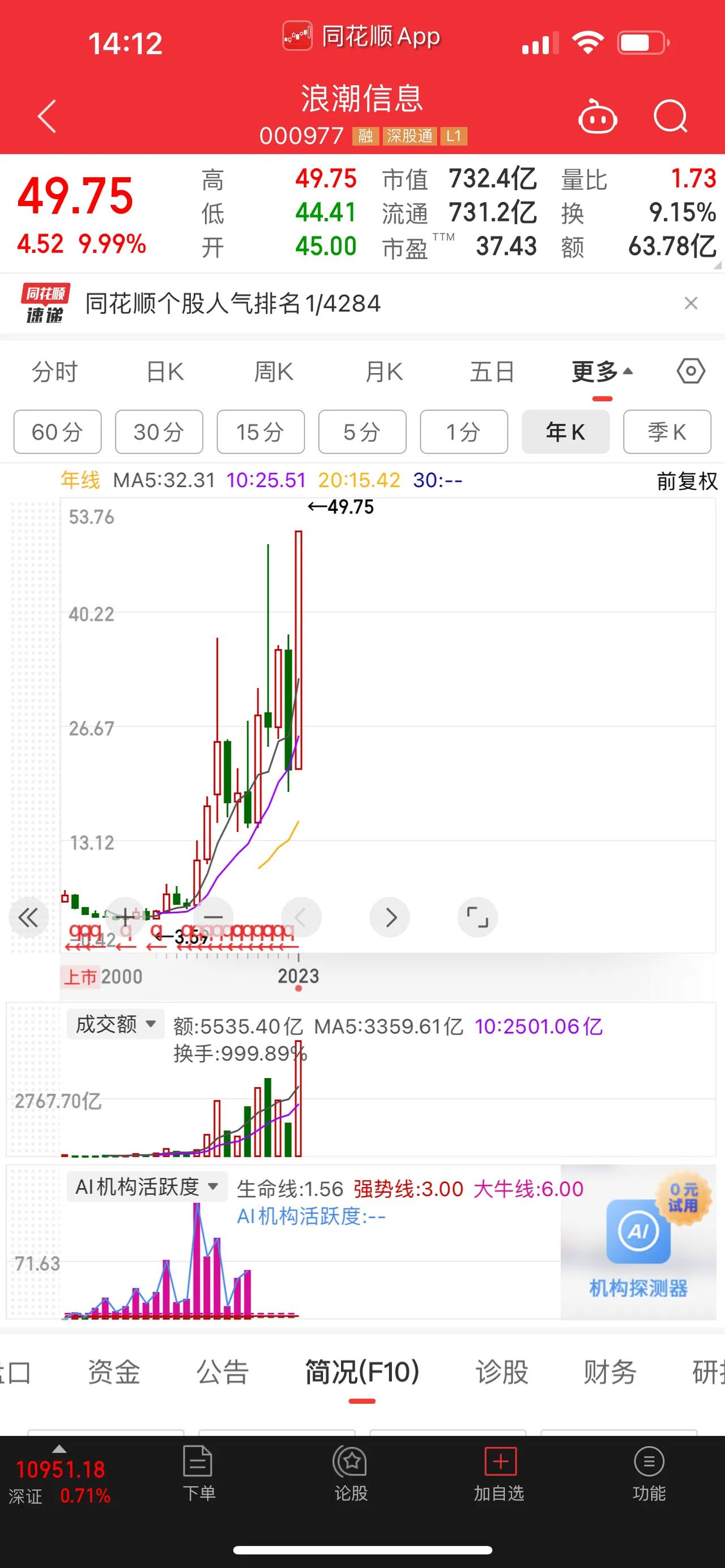
Task: Expand chart to fullscreen
Action: point(477,917)
